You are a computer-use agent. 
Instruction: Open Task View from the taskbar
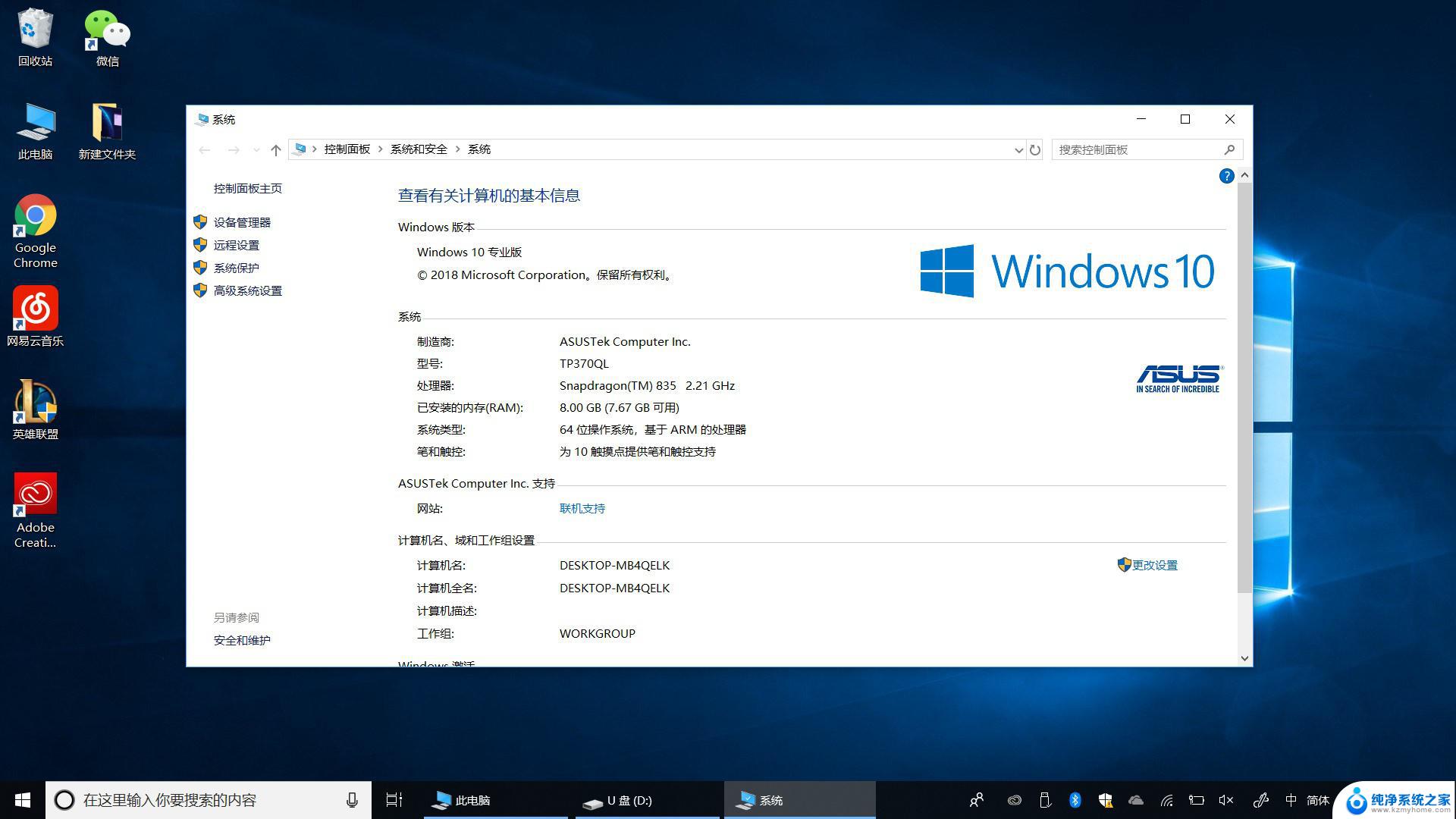pyautogui.click(x=394, y=800)
